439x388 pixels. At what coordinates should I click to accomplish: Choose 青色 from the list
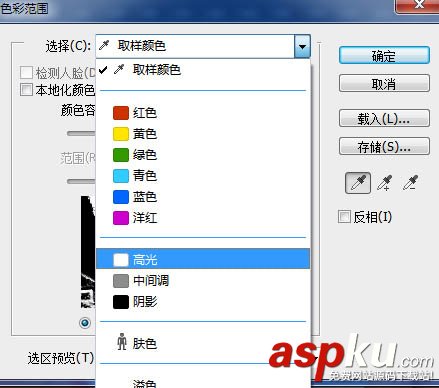point(203,176)
